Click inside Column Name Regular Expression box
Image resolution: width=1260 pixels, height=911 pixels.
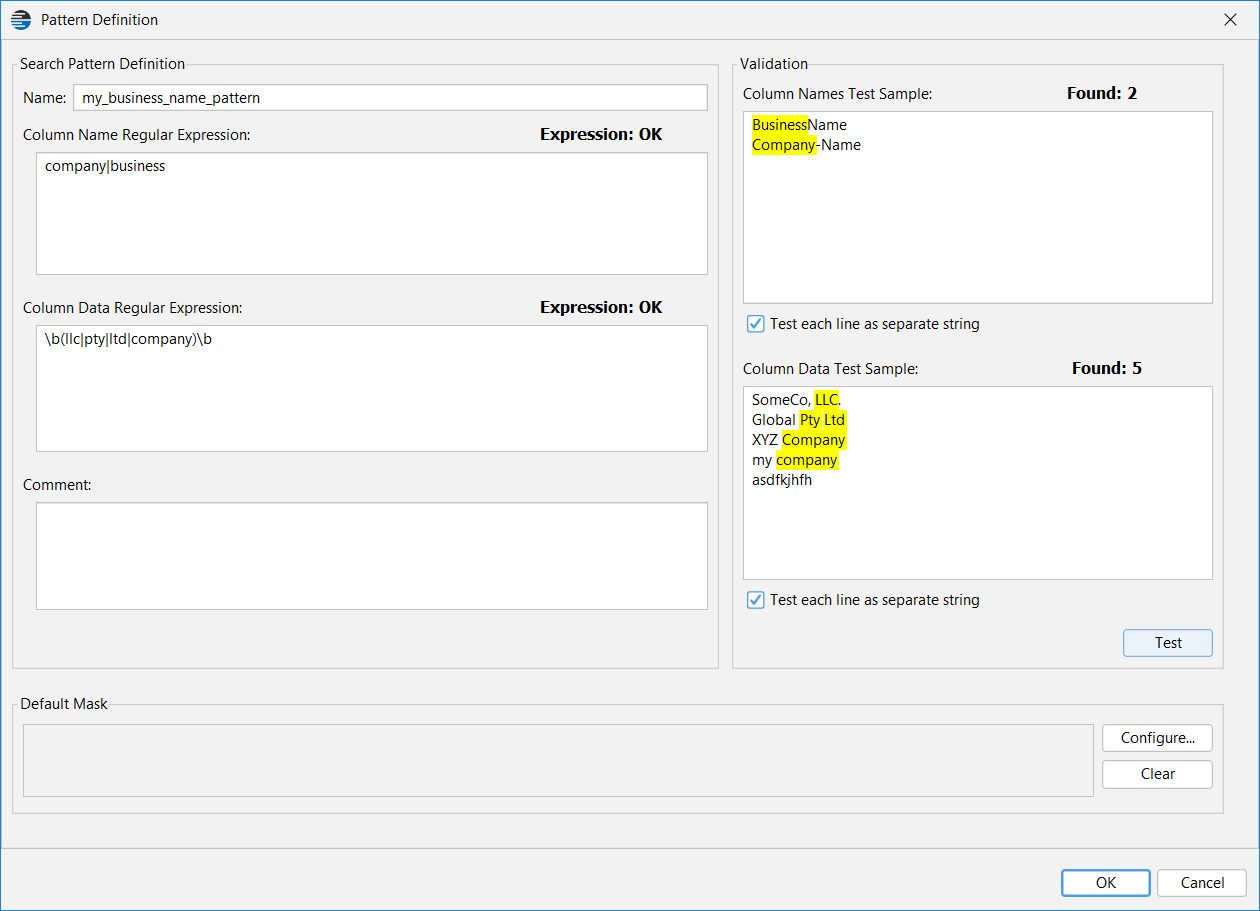coord(372,214)
